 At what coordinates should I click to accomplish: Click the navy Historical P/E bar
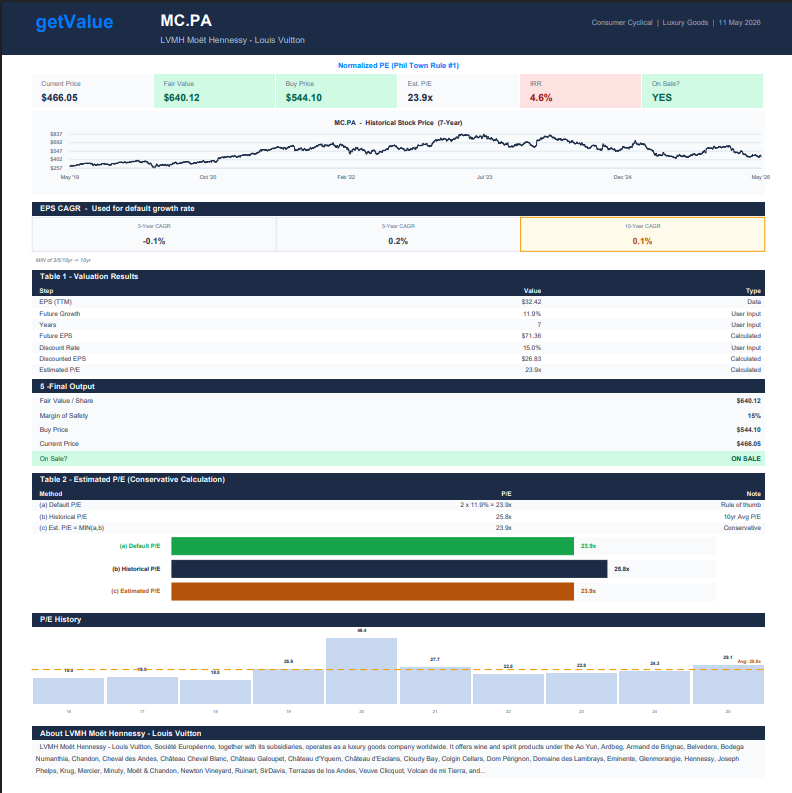pyautogui.click(x=389, y=568)
